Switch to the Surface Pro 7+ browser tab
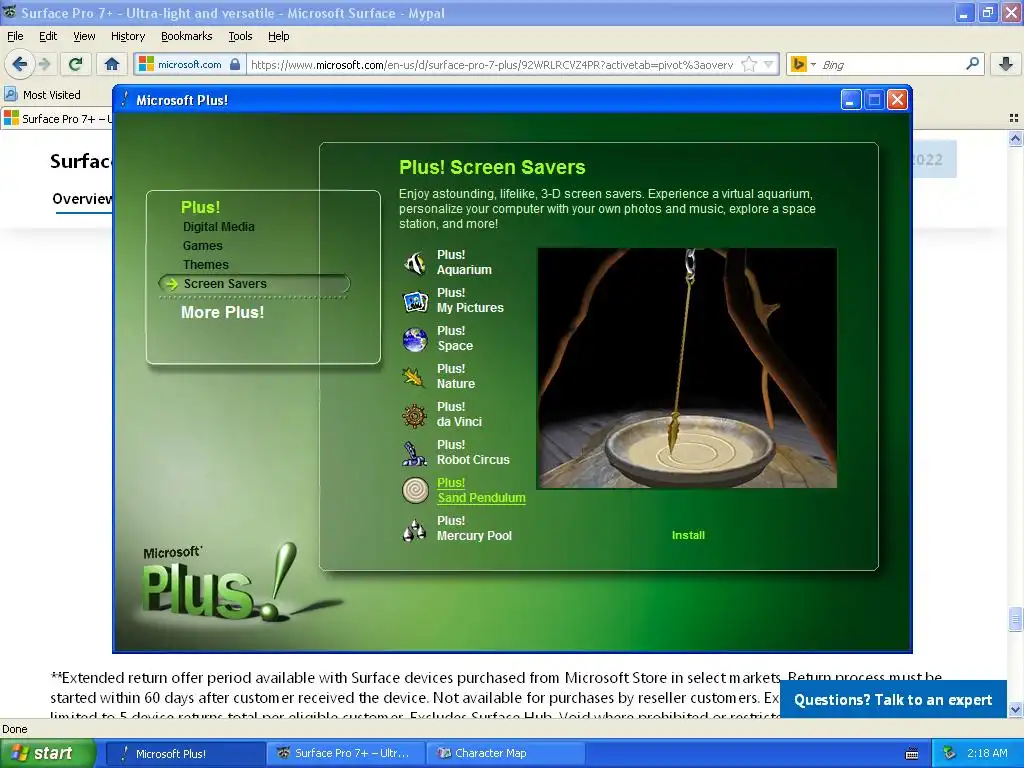The image size is (1024, 768). [x=57, y=118]
